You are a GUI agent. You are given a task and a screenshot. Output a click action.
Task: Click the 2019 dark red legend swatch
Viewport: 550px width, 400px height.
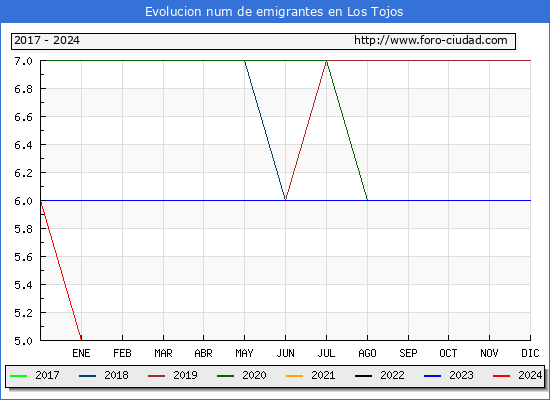[x=156, y=376]
